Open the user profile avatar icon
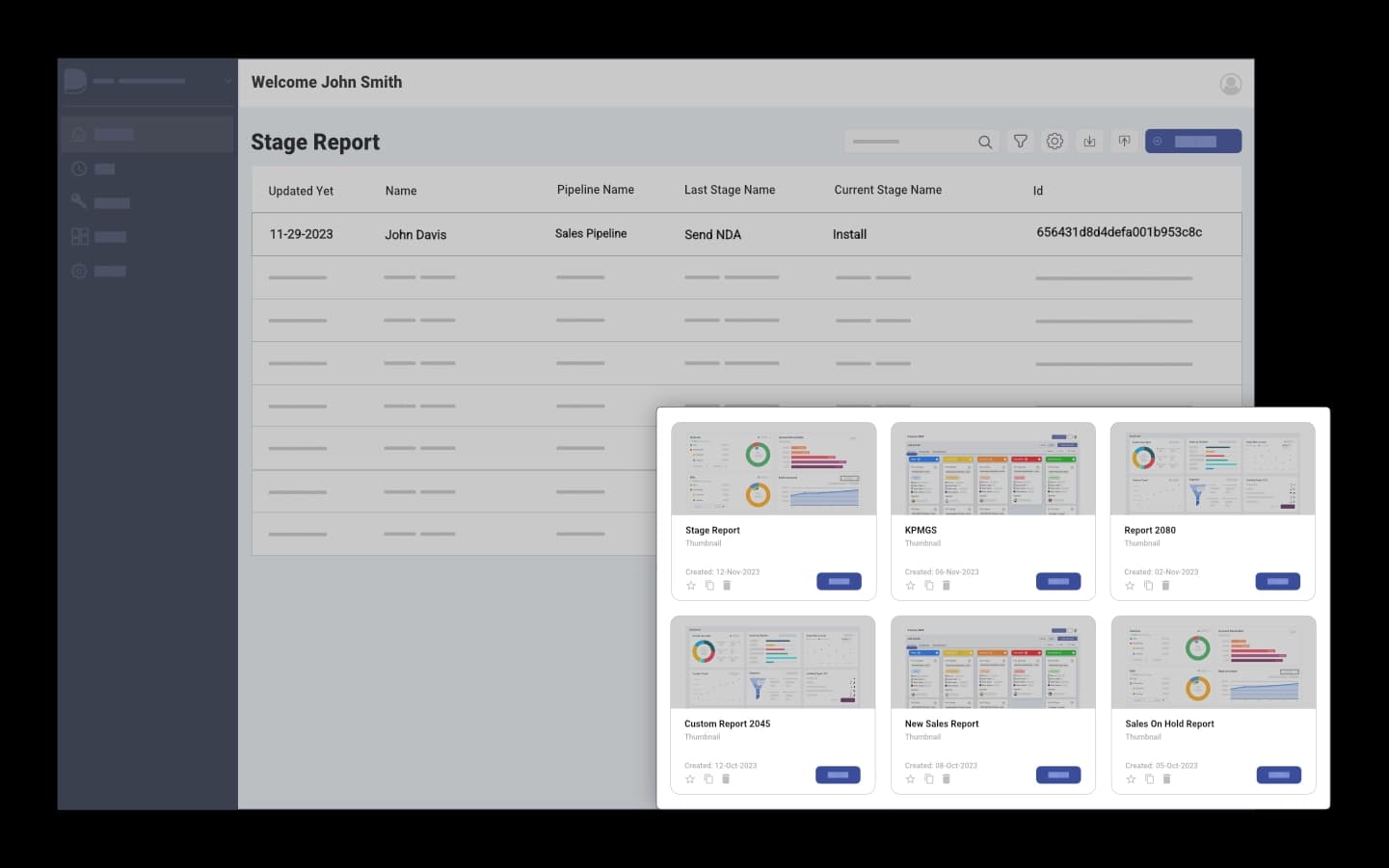The width and height of the screenshot is (1389, 868). 1230,84
